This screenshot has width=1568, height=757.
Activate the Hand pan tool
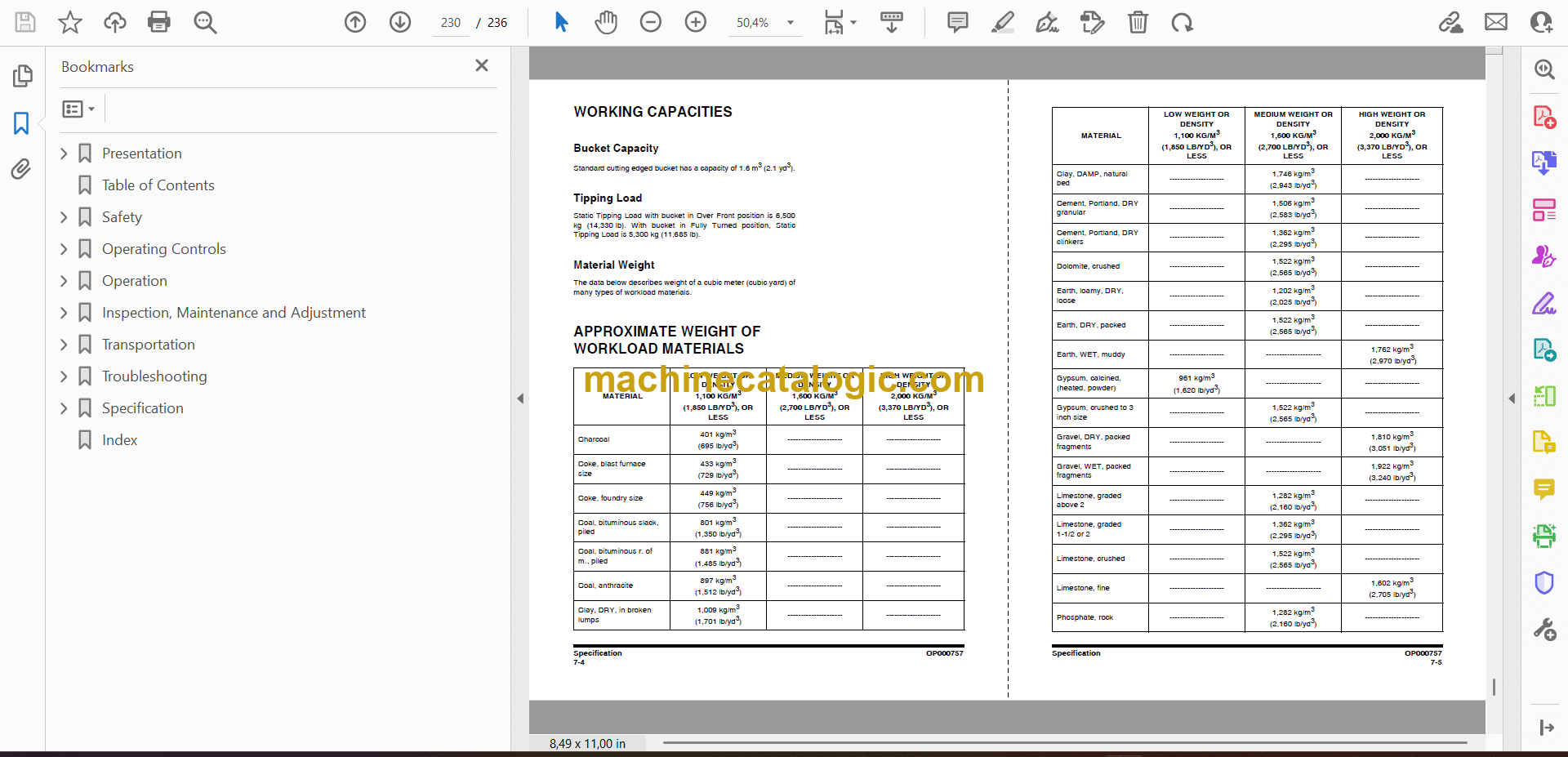tap(606, 22)
